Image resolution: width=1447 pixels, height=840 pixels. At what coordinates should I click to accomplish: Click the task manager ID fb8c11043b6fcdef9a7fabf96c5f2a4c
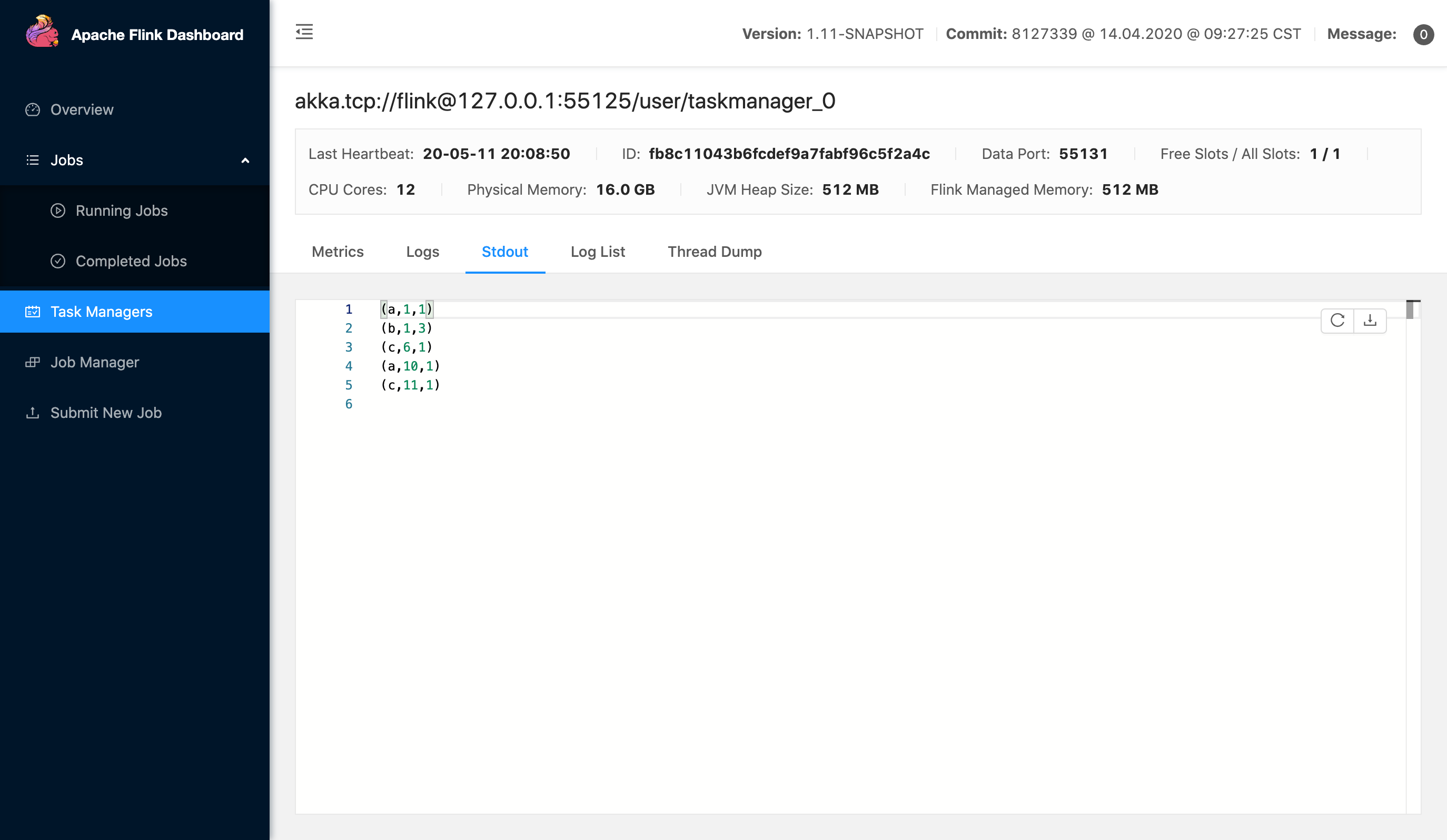(789, 154)
